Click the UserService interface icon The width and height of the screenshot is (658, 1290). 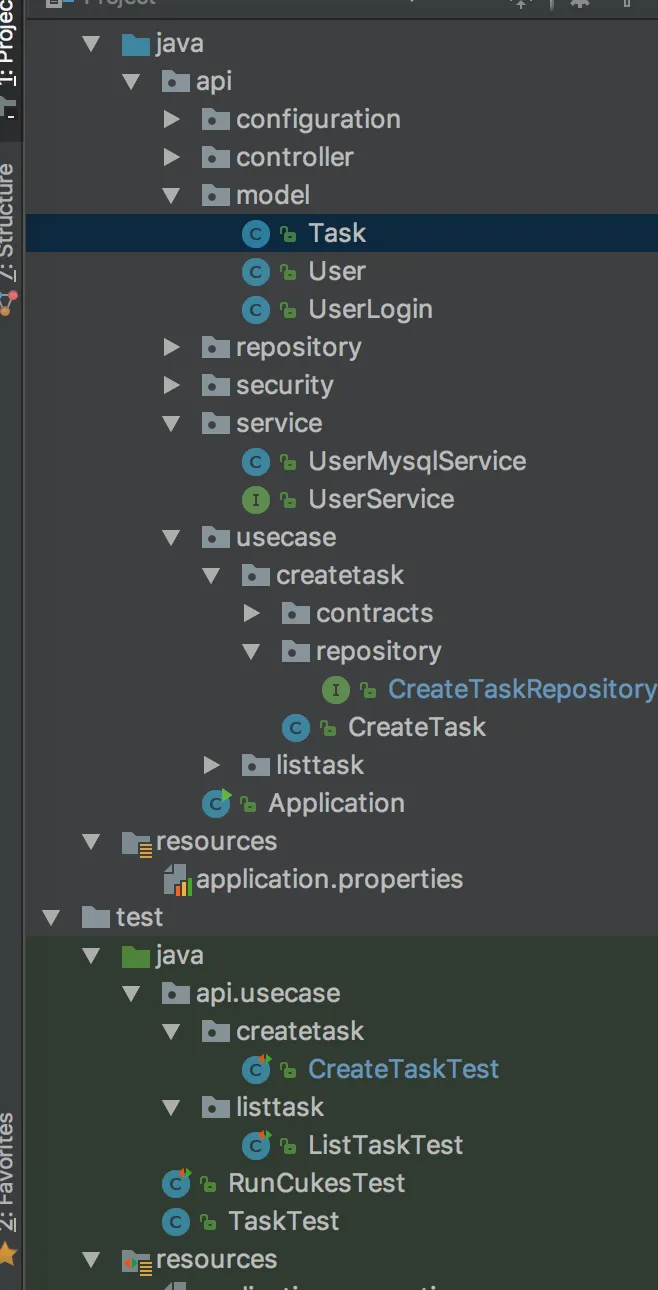[256, 499]
